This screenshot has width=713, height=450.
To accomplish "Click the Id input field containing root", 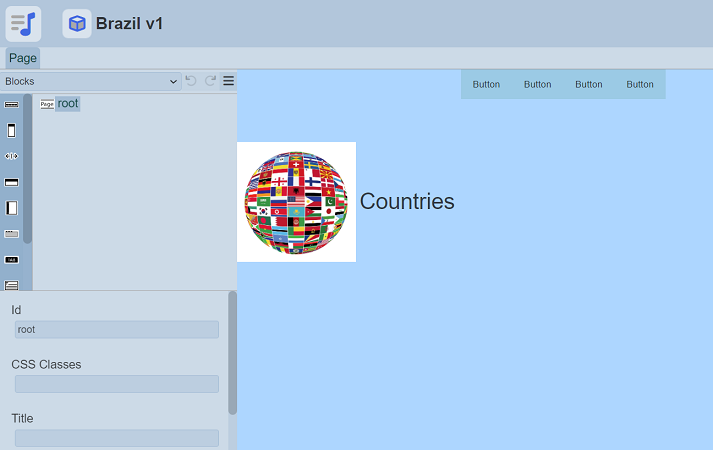I will tap(116, 330).
